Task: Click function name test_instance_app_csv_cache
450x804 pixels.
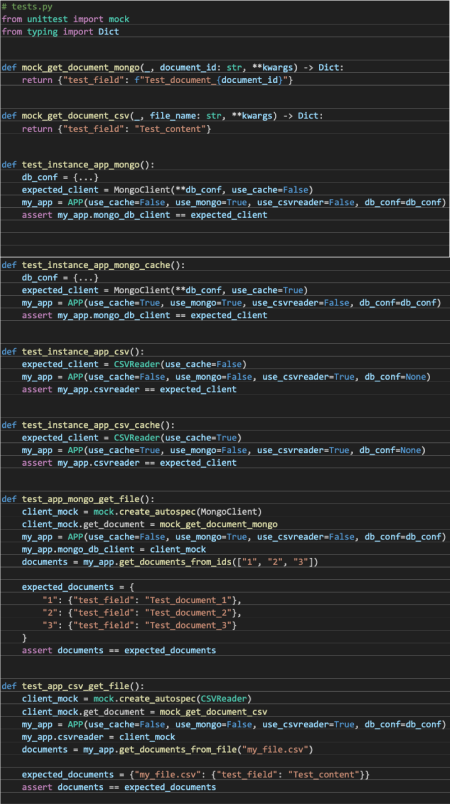Action: (91, 425)
